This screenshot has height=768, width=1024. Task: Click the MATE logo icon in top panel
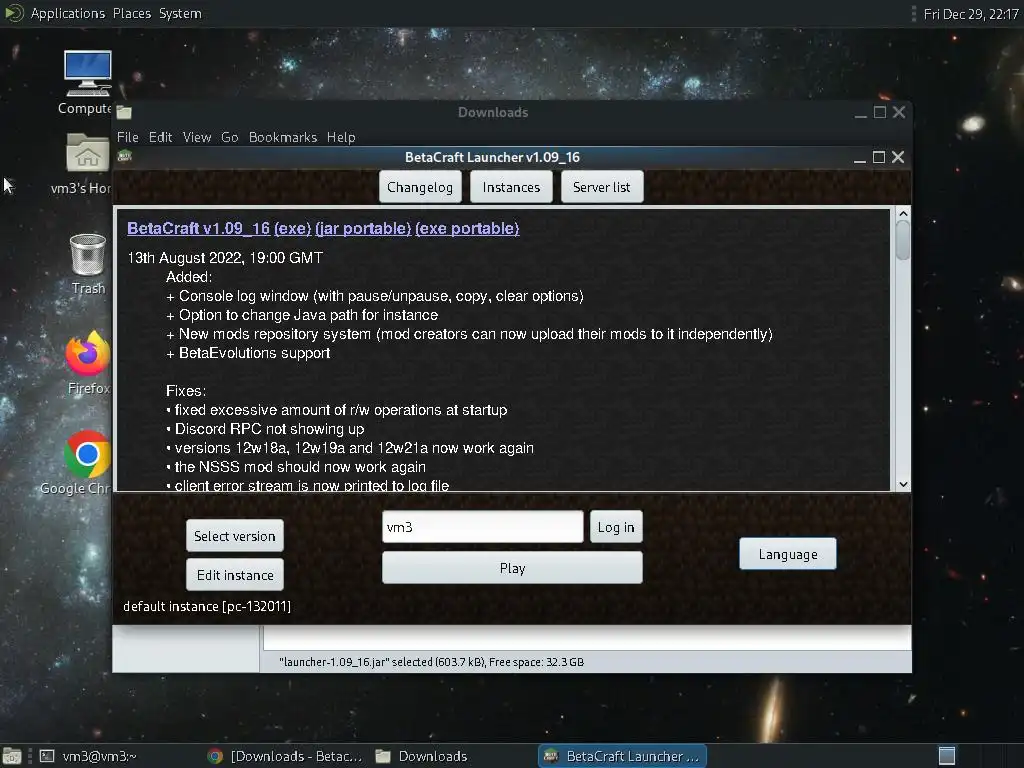13,13
